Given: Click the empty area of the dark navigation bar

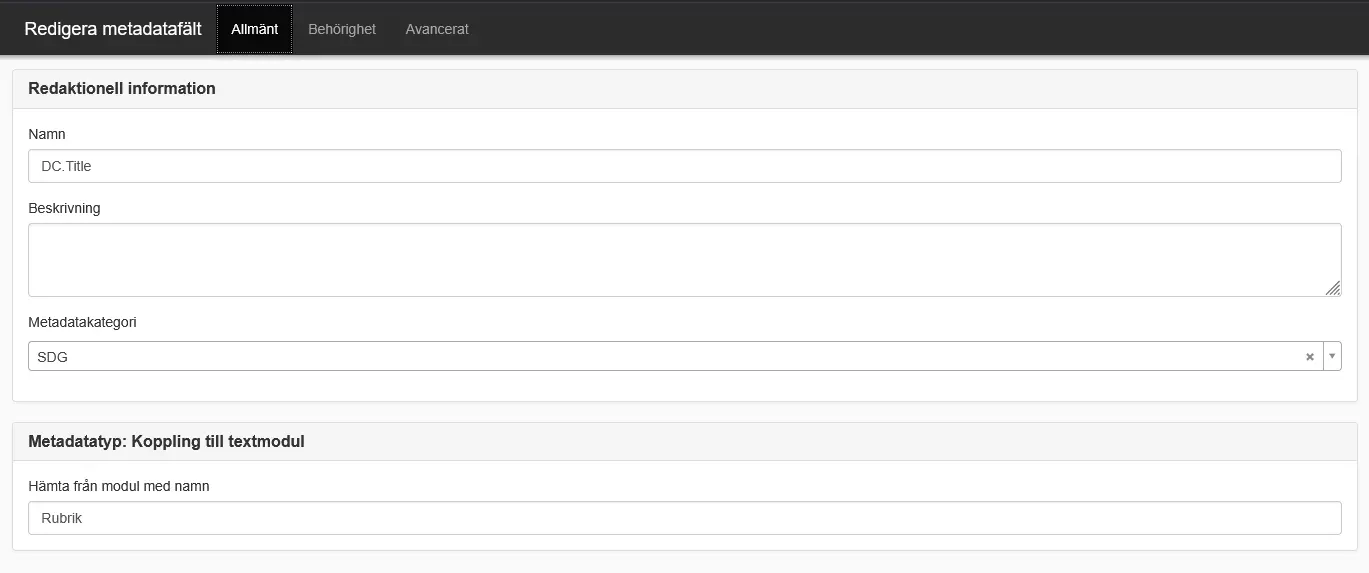Looking at the screenshot, I should point(900,29).
